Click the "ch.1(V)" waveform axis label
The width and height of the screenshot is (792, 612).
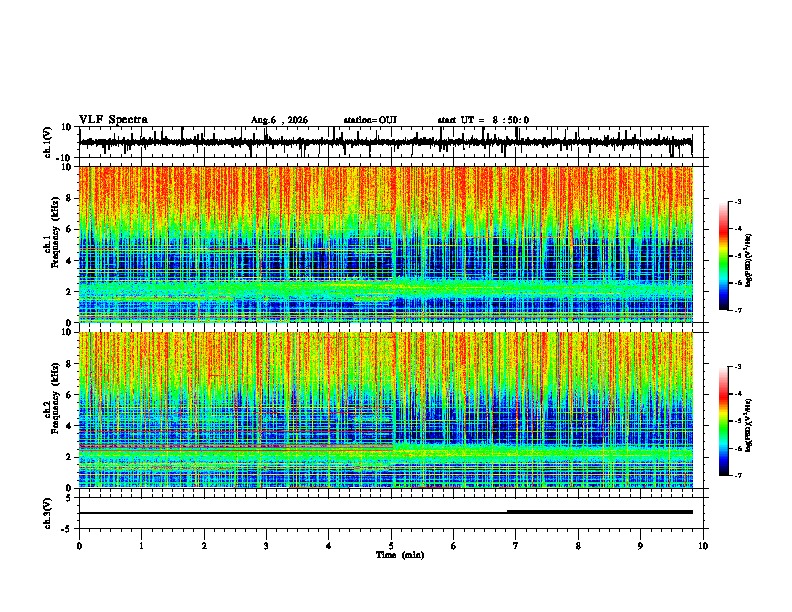coord(48,142)
